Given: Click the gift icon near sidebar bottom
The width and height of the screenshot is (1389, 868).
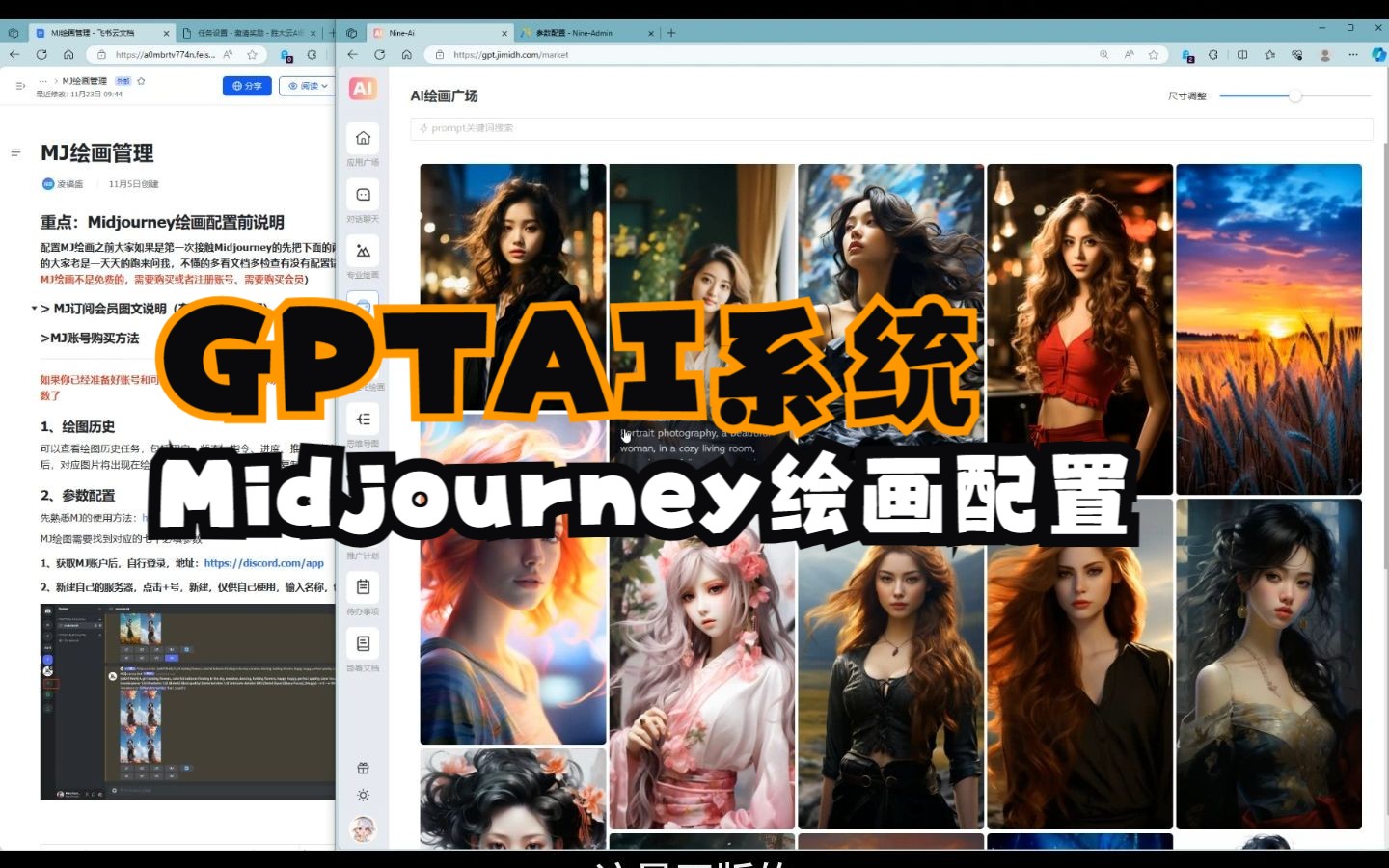Looking at the screenshot, I should pyautogui.click(x=362, y=768).
